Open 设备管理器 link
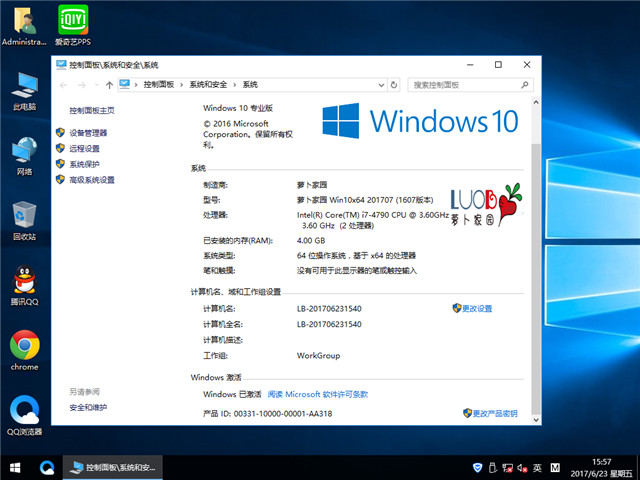640x480 pixels. point(88,133)
